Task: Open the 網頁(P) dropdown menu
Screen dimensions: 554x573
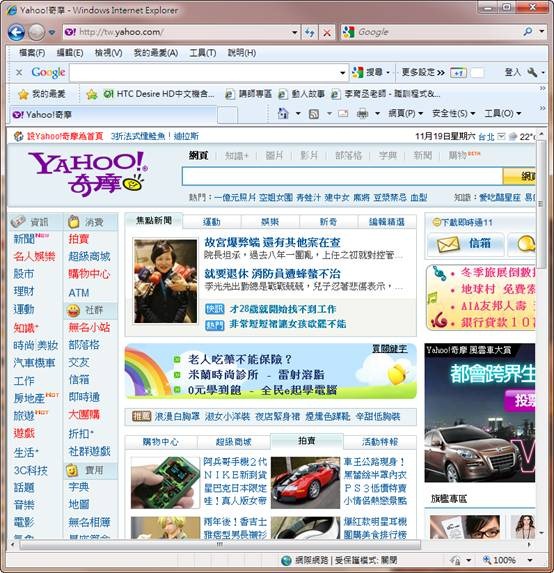Action: (405, 114)
